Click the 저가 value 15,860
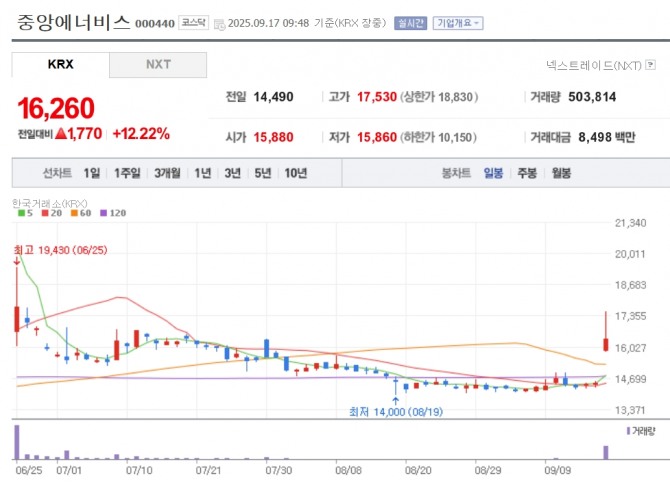The height and width of the screenshot is (487, 670). [x=377, y=137]
